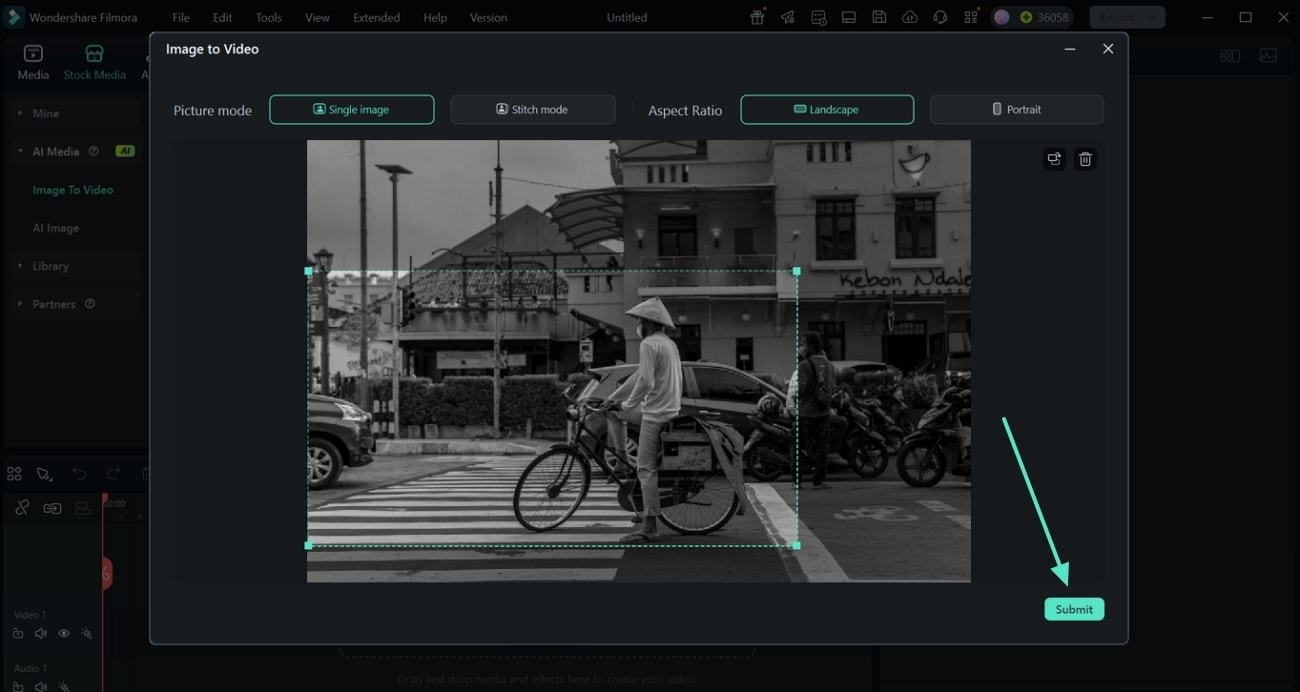Minimize the Image to Video dialog

(x=1070, y=49)
